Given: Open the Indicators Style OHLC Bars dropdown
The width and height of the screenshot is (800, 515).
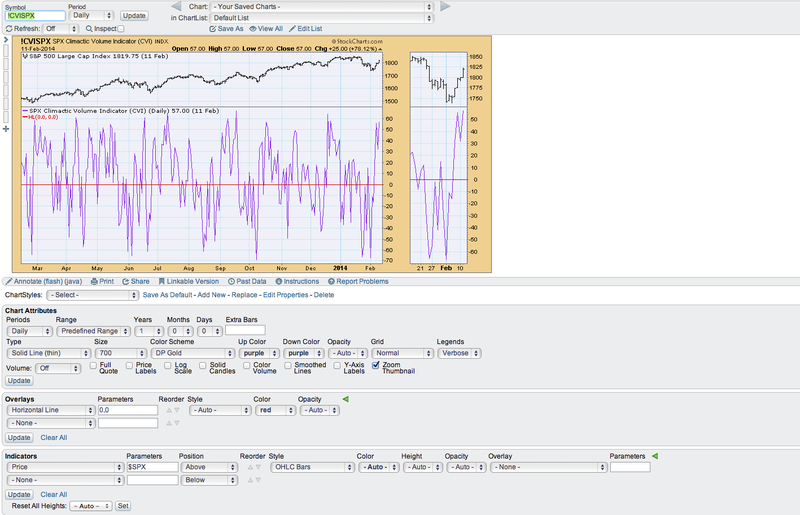Looking at the screenshot, I should (312, 467).
